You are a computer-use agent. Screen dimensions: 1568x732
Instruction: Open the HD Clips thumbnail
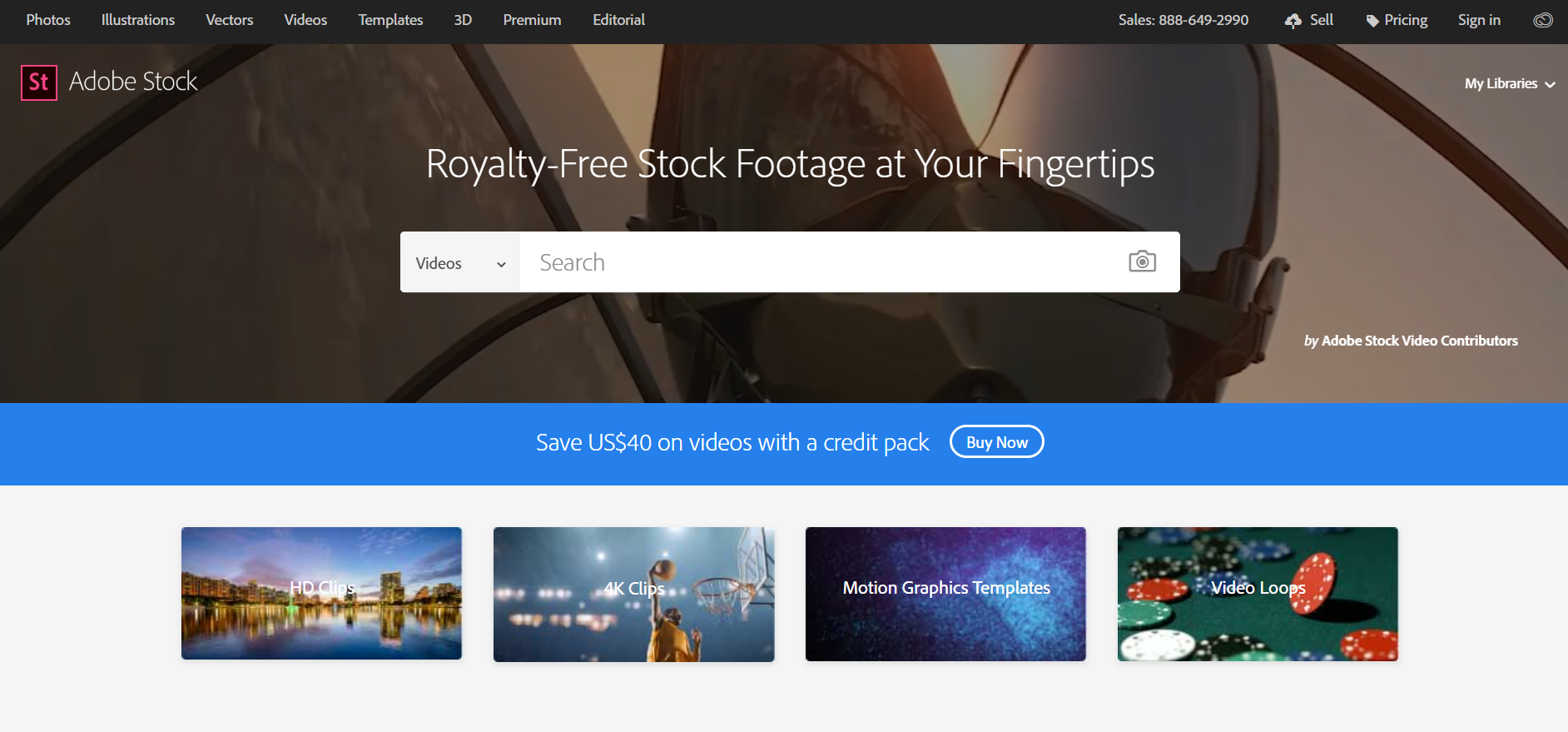point(321,593)
